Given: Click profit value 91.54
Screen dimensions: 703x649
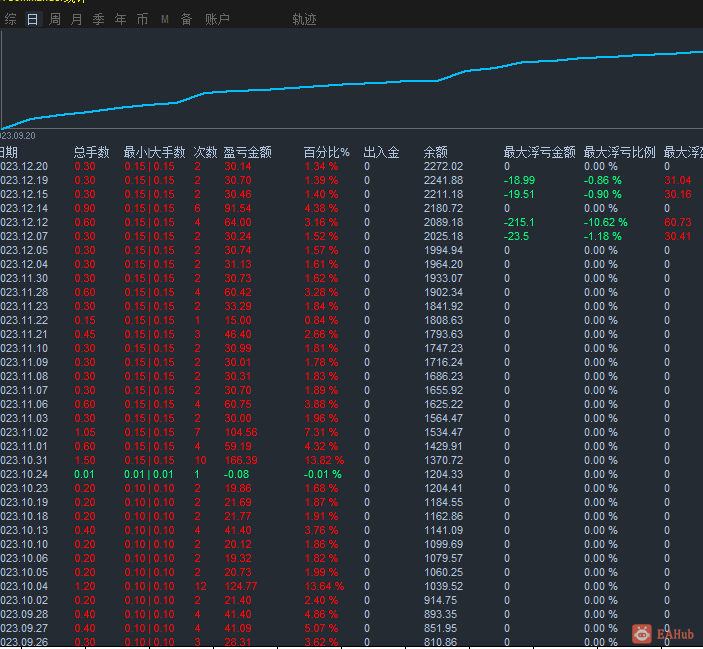Looking at the screenshot, I should [238, 208].
